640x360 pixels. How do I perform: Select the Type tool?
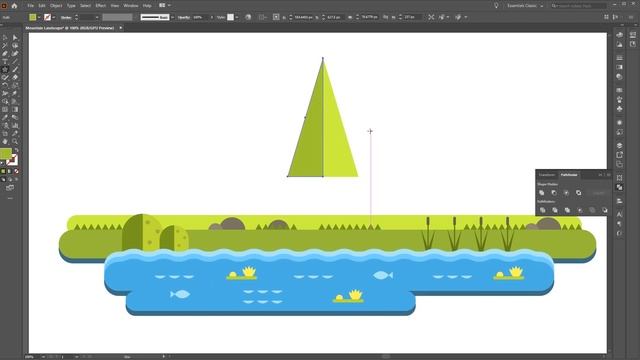tap(5, 62)
